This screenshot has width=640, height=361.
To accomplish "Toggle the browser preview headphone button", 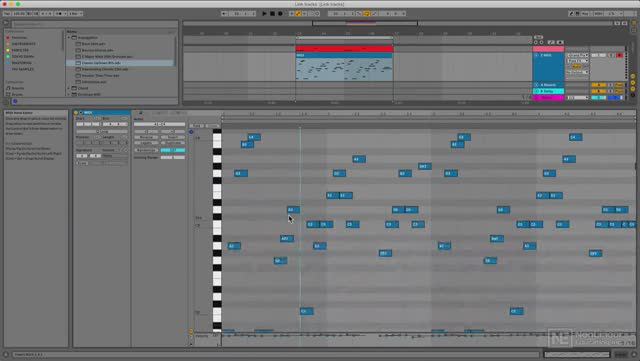I will (x=15, y=101).
